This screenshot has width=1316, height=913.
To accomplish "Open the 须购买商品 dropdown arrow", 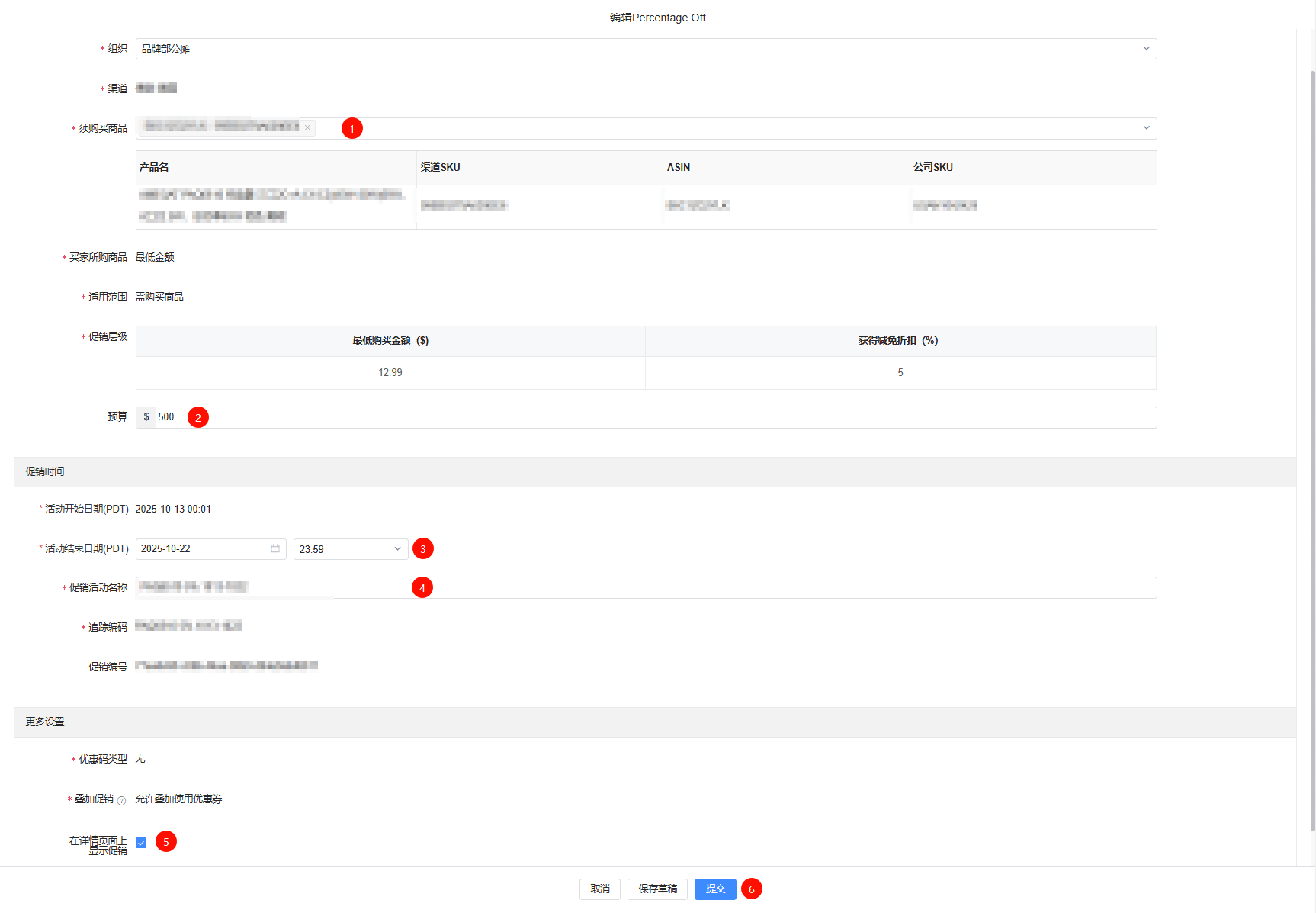I will point(1146,128).
